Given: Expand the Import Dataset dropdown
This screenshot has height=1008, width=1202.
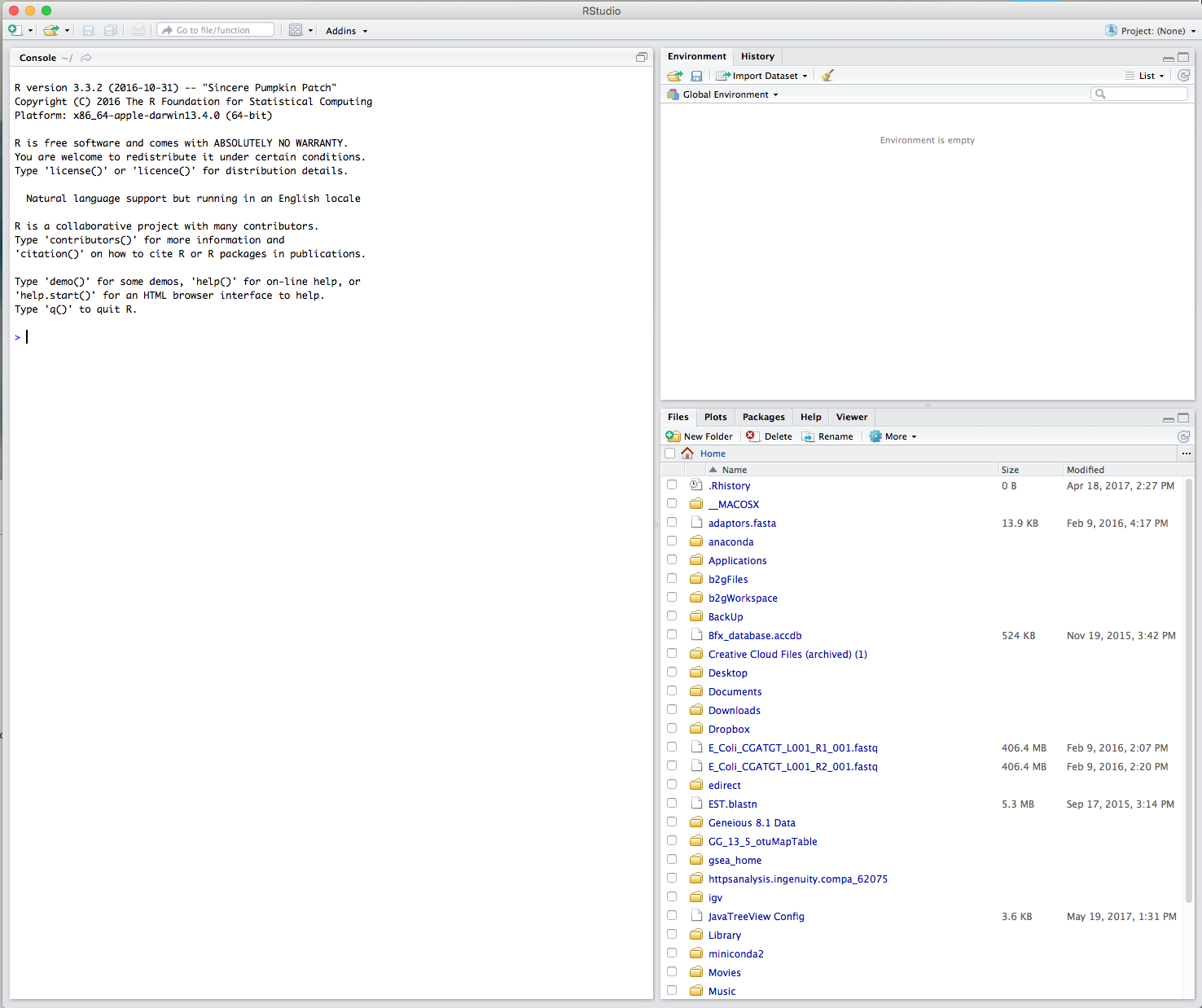Looking at the screenshot, I should click(762, 76).
